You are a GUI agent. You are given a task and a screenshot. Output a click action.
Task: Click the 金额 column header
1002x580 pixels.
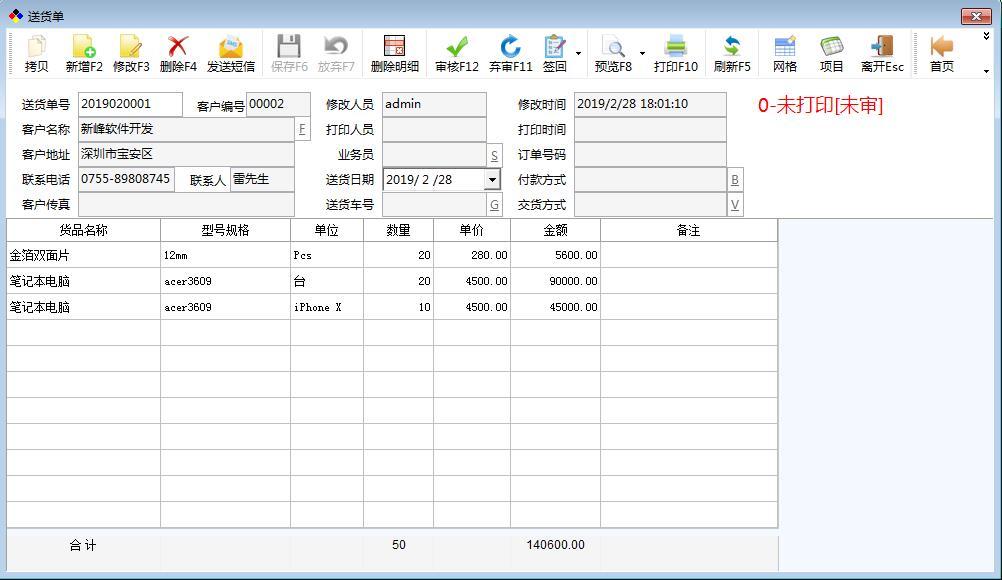click(555, 231)
